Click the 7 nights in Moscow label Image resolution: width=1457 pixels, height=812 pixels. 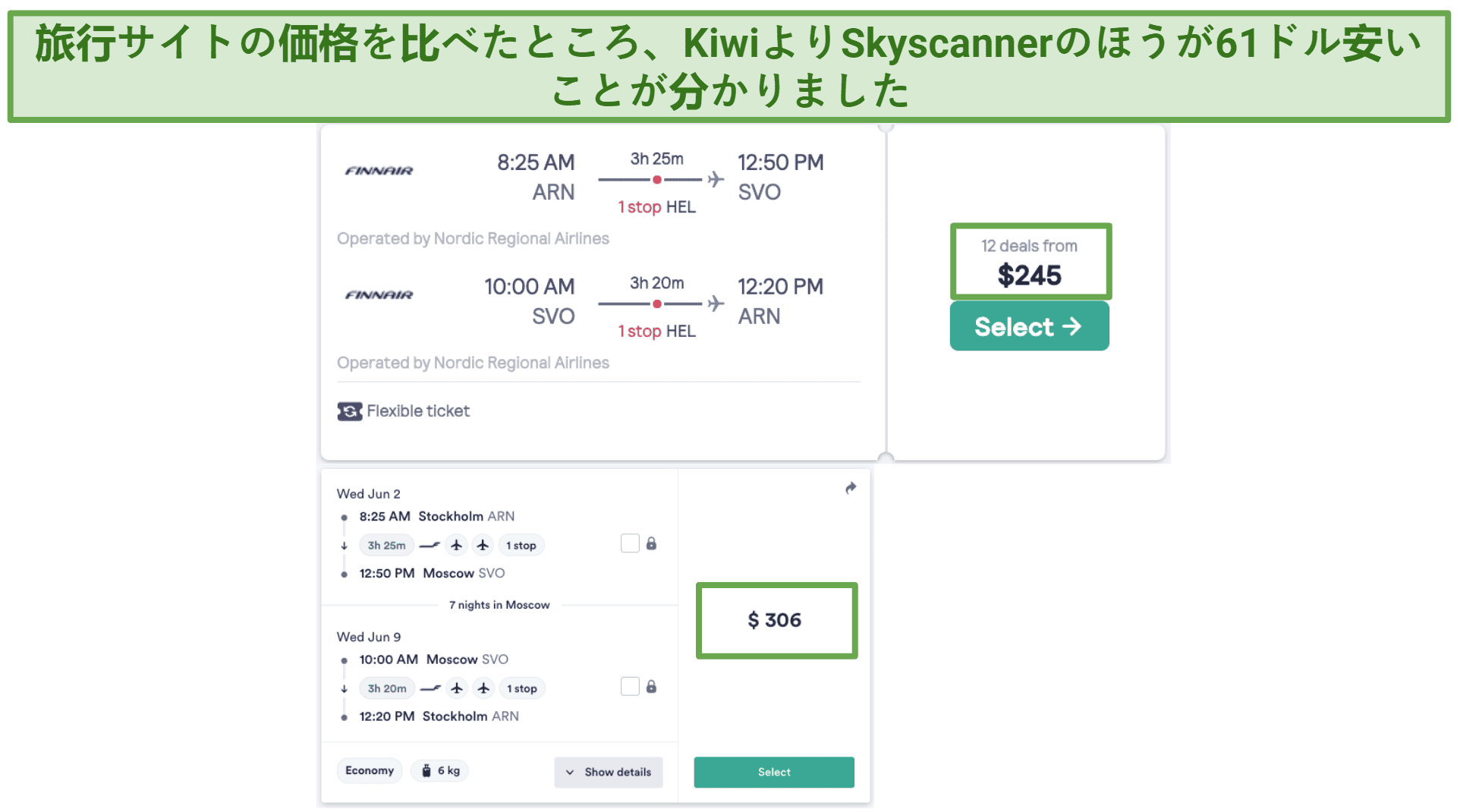[x=499, y=605]
